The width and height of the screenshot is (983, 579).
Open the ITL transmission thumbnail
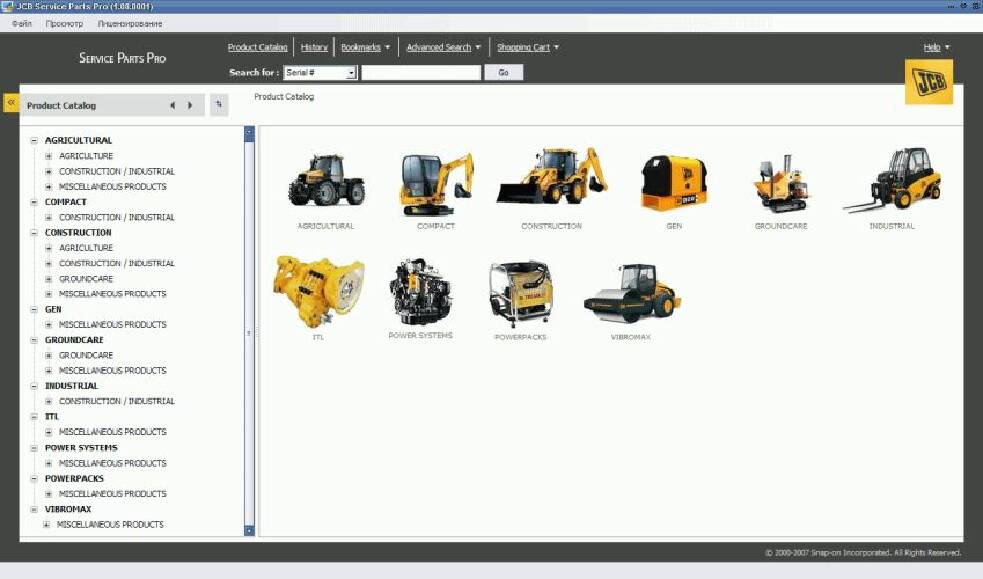click(318, 291)
